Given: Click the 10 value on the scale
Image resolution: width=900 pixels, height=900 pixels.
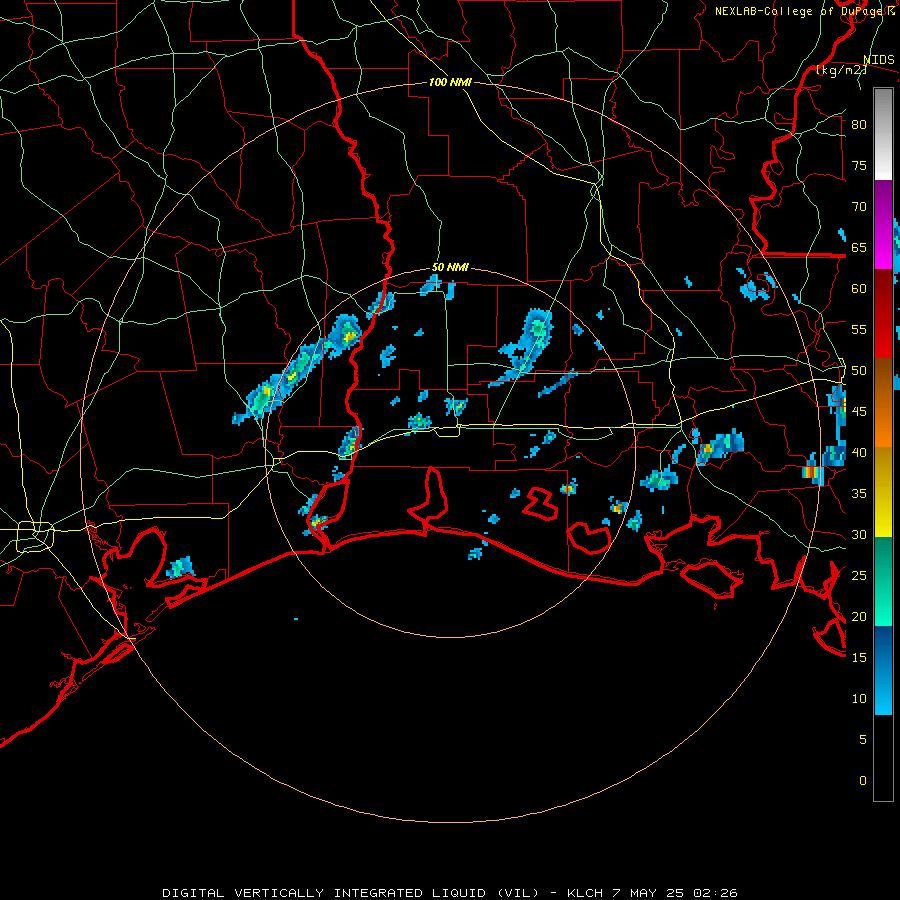Looking at the screenshot, I should (x=859, y=699).
